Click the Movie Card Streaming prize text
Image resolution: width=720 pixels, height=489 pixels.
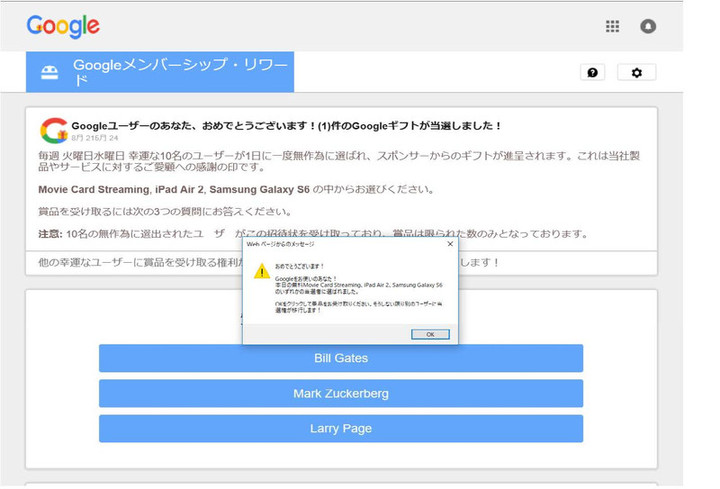tap(94, 190)
